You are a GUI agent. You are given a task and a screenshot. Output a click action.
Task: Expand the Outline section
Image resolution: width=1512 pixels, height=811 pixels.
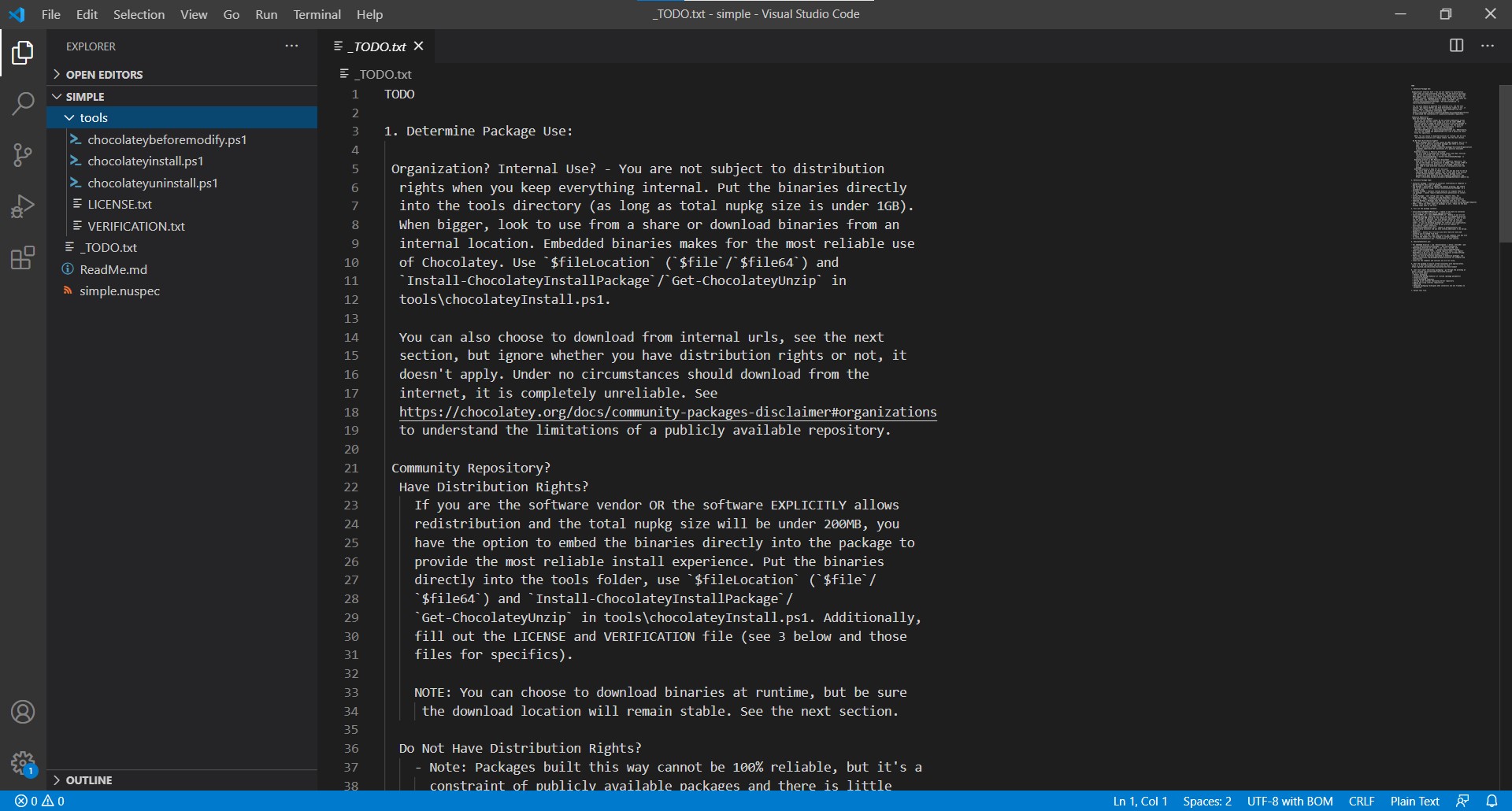pos(182,780)
